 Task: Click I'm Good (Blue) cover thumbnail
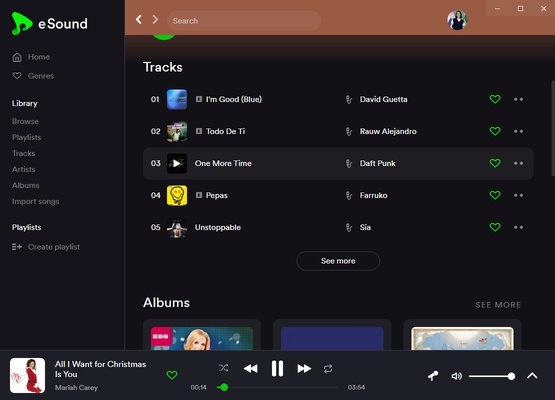click(x=177, y=99)
